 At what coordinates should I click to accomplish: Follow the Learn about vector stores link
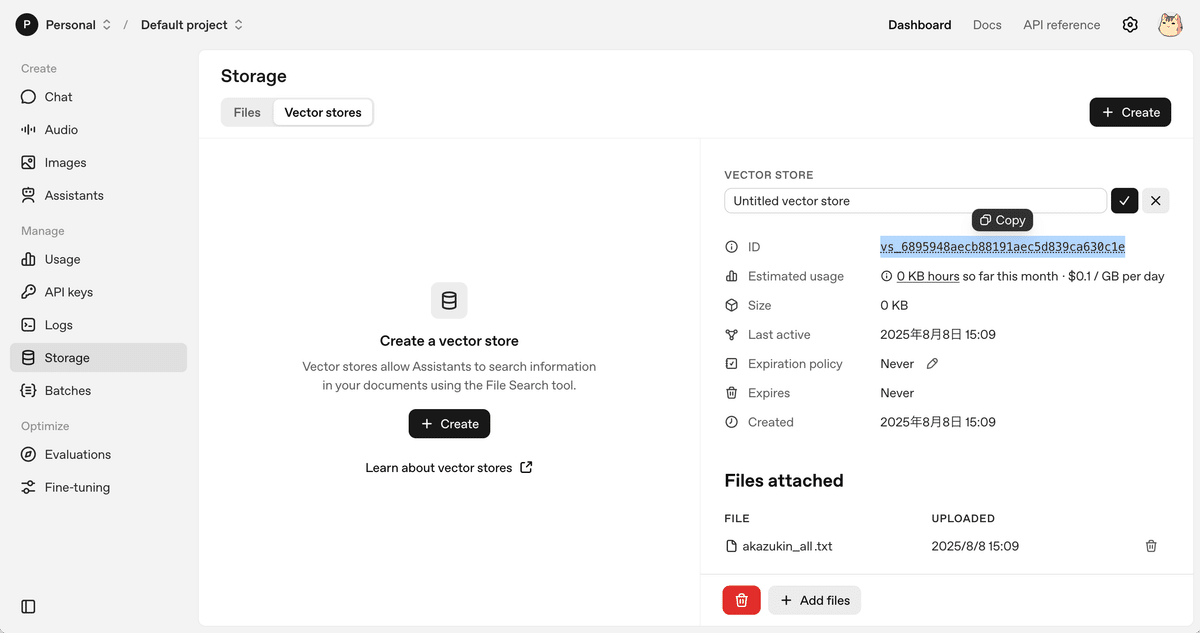click(449, 468)
